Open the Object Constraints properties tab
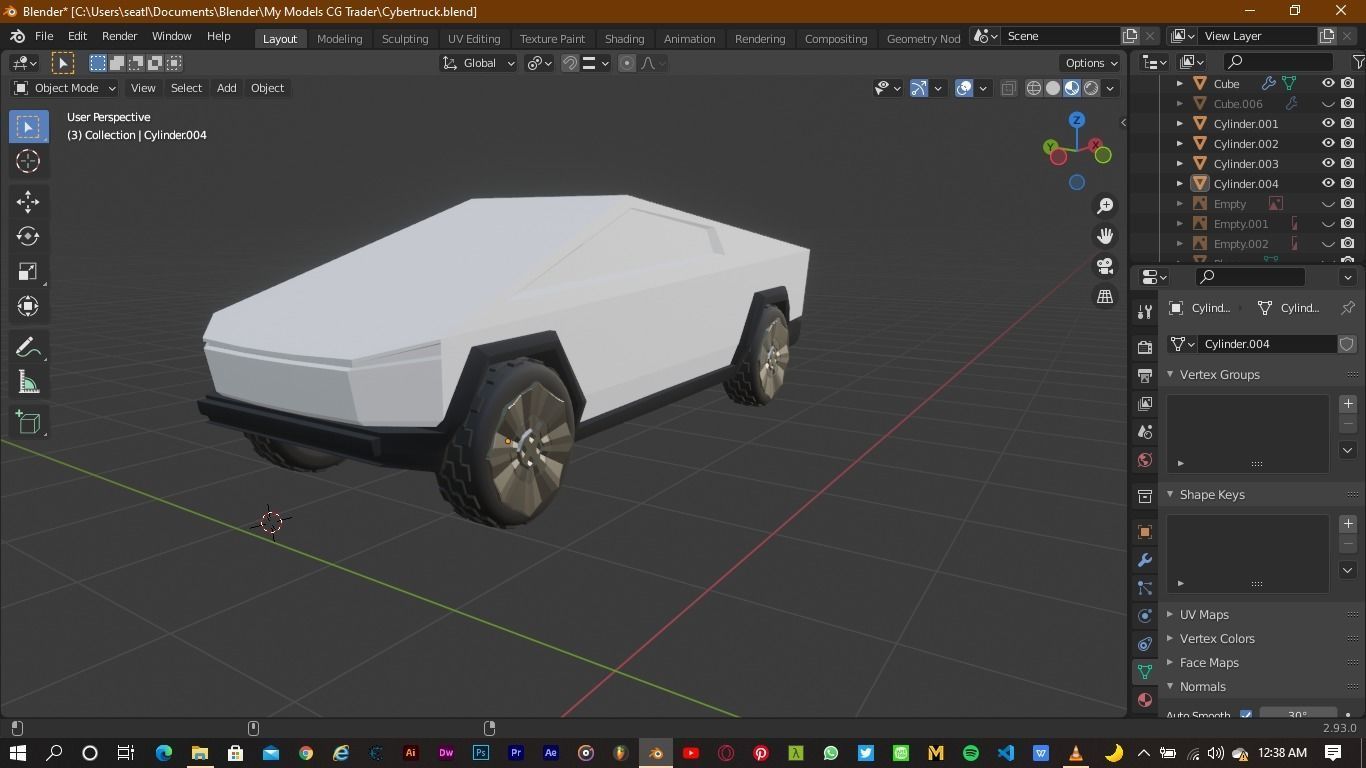 click(1145, 644)
